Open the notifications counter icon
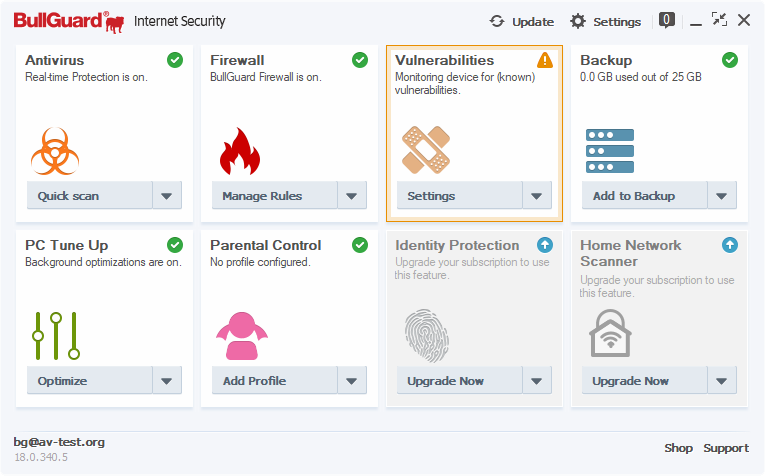The width and height of the screenshot is (765, 476). coord(667,19)
